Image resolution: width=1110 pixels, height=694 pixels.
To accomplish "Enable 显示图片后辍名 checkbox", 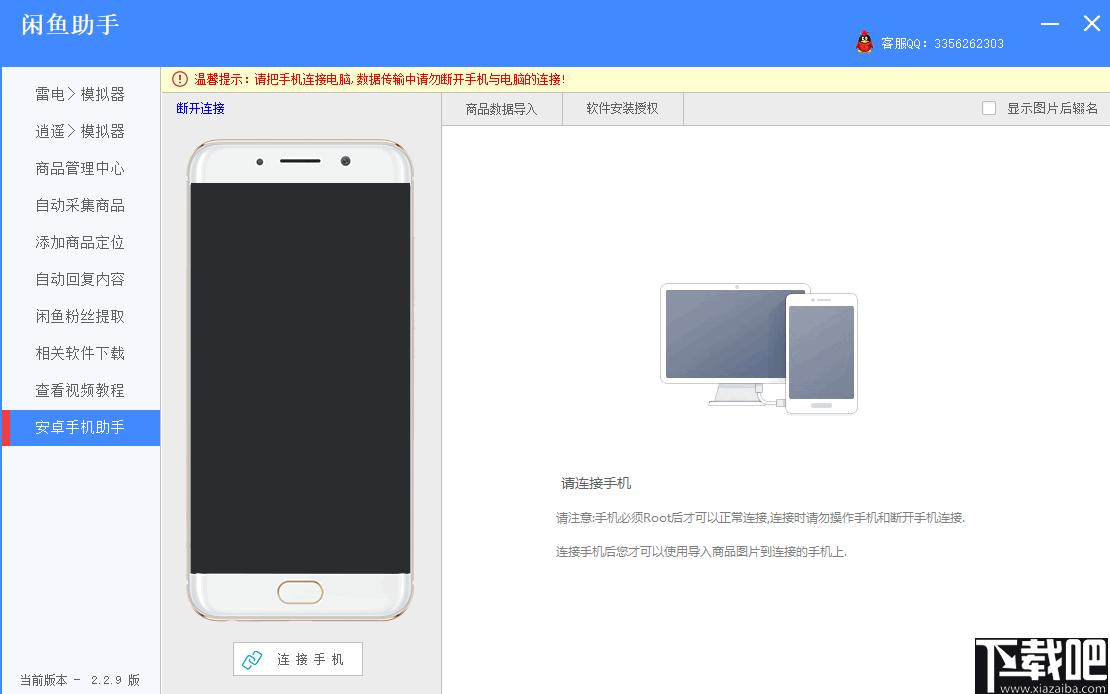I will (x=989, y=108).
